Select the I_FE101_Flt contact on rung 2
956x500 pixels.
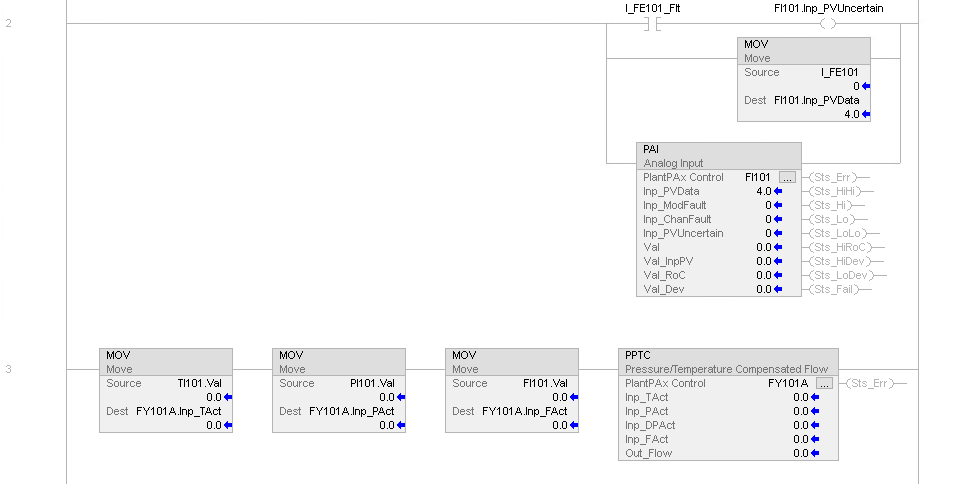coord(653,23)
